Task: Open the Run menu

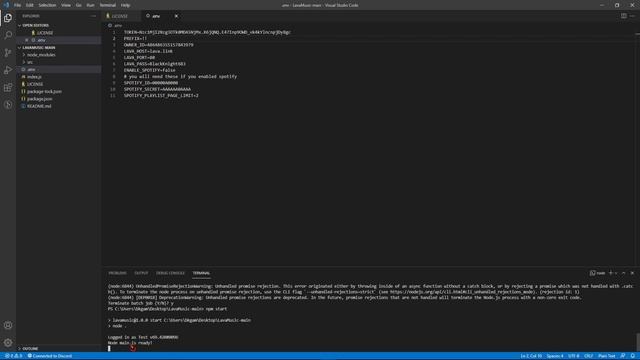Action: (x=90, y=5)
